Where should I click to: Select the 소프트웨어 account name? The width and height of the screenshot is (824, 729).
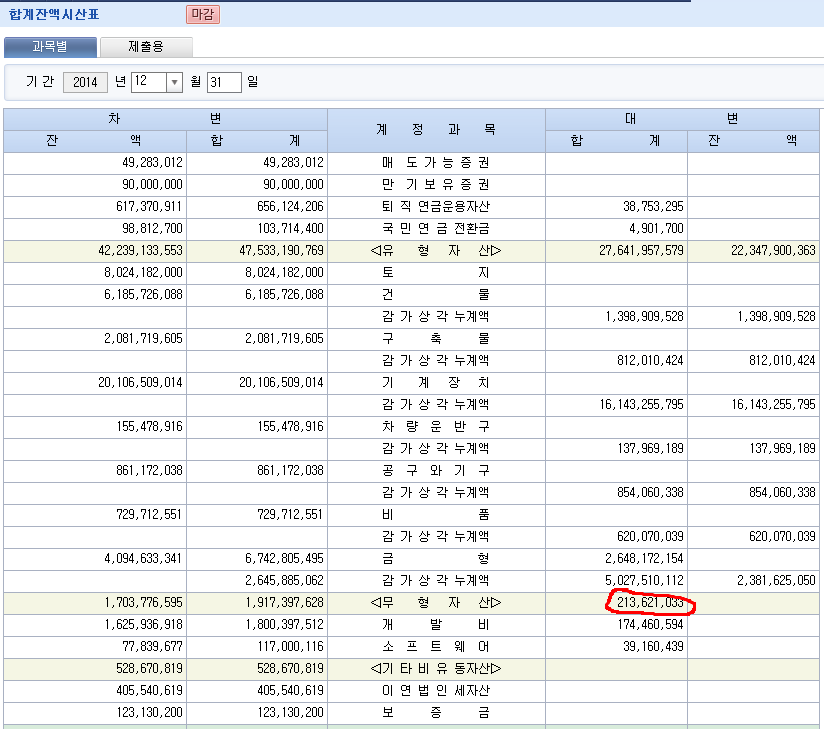pos(436,647)
